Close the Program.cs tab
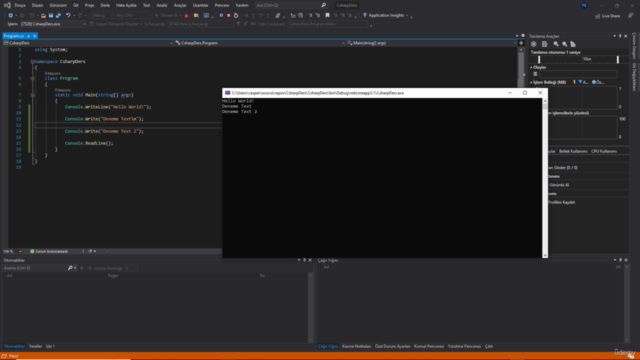 coord(35,36)
